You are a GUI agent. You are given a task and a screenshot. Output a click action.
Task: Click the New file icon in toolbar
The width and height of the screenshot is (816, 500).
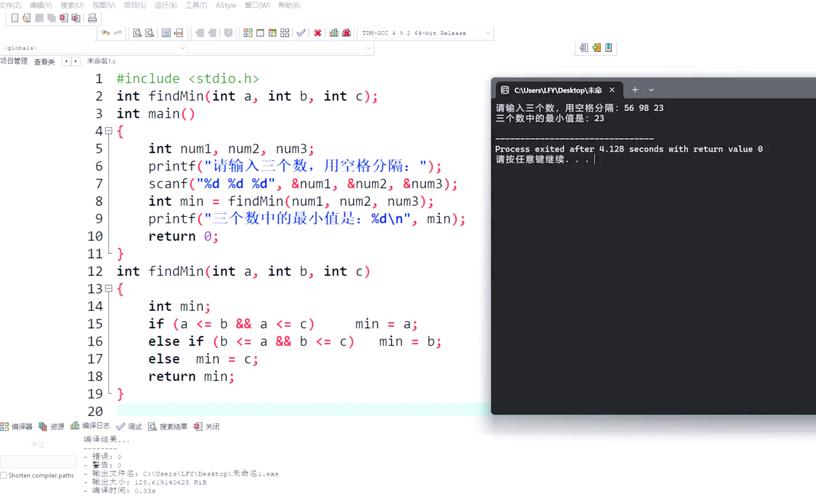coord(14,17)
